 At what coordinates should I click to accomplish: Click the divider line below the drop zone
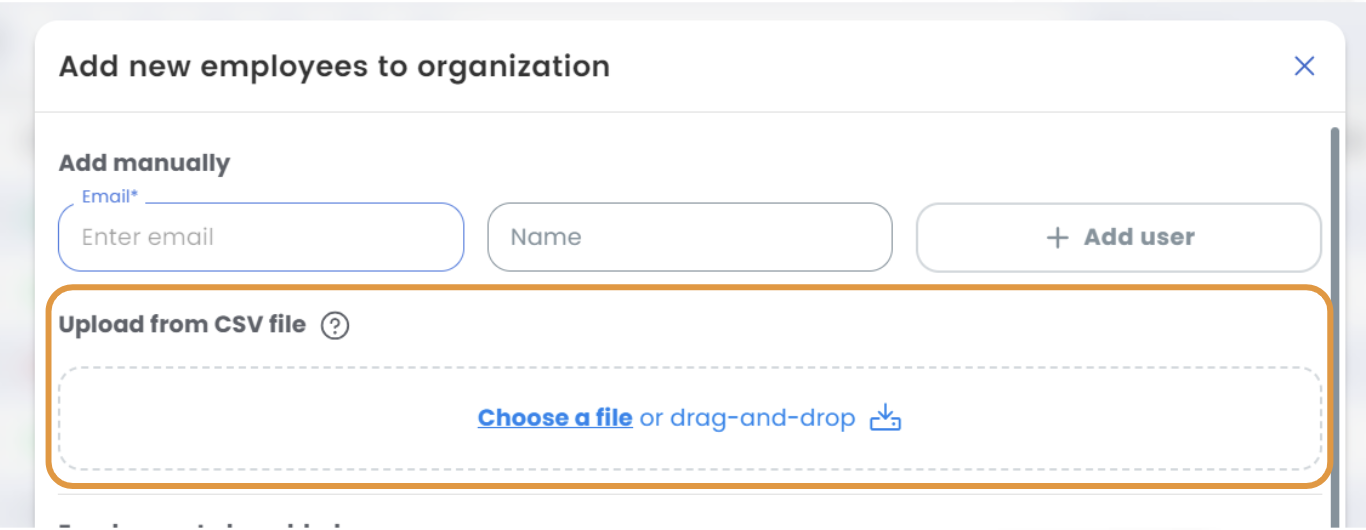pos(690,494)
